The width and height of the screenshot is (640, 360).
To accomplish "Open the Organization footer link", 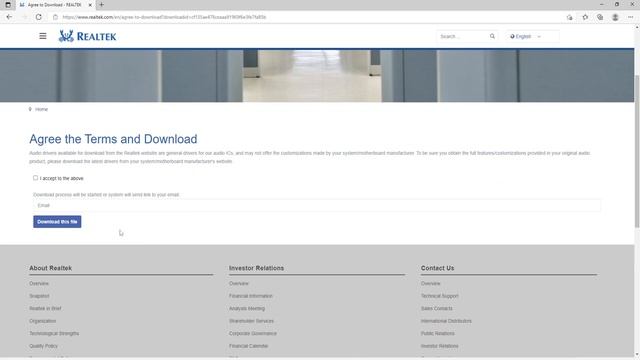I will (42, 321).
